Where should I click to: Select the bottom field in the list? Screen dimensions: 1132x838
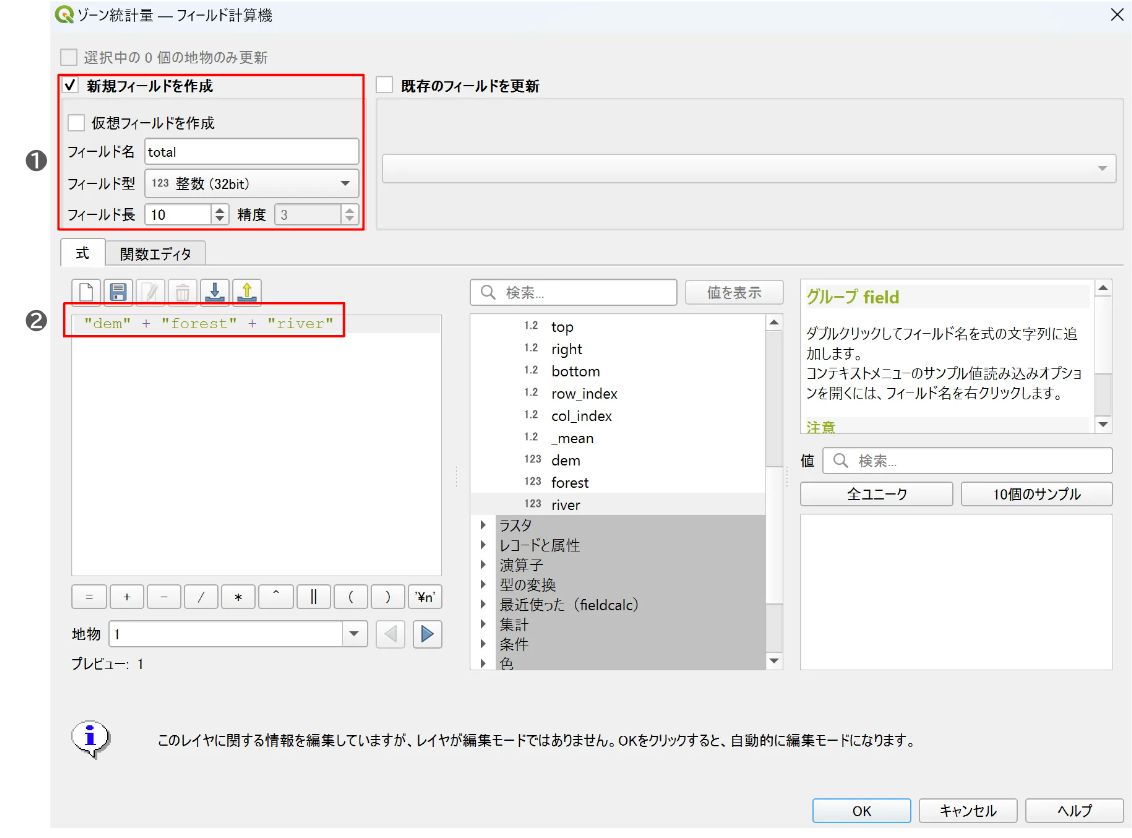pos(575,371)
